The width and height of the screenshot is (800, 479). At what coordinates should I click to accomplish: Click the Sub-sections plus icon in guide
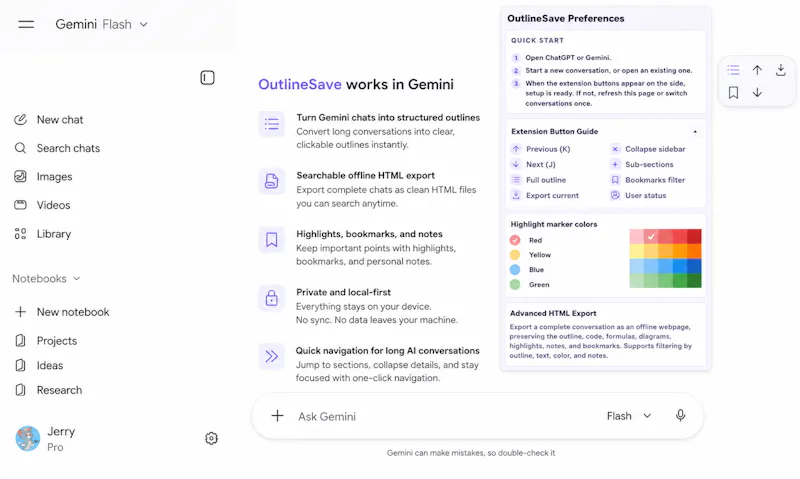point(615,164)
